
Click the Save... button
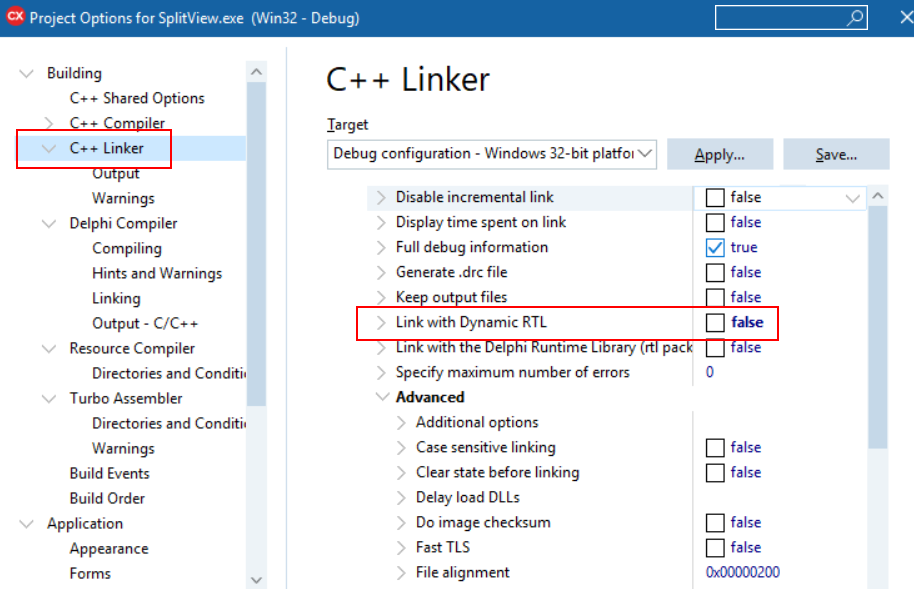pyautogui.click(x=836, y=155)
